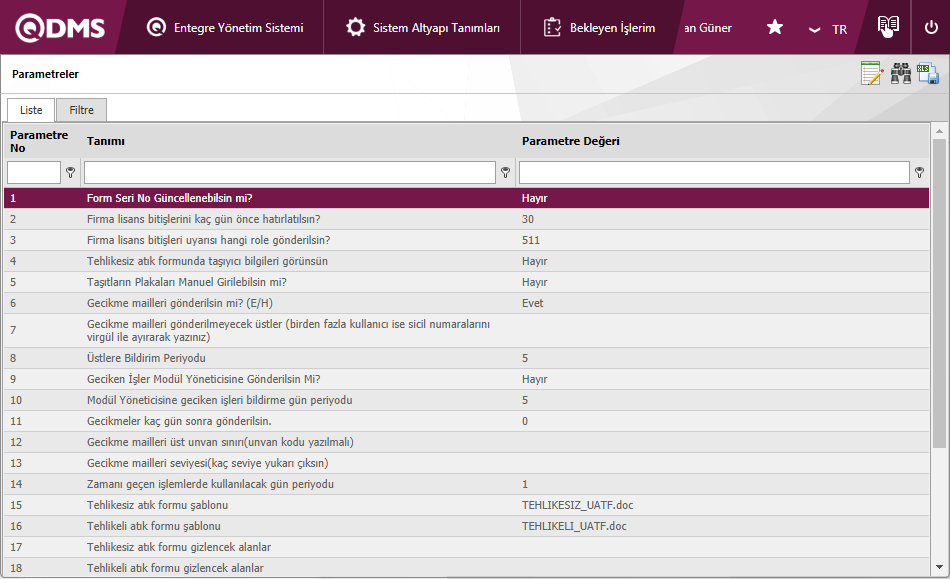
Task: Click the power logout icon
Action: [x=931, y=28]
